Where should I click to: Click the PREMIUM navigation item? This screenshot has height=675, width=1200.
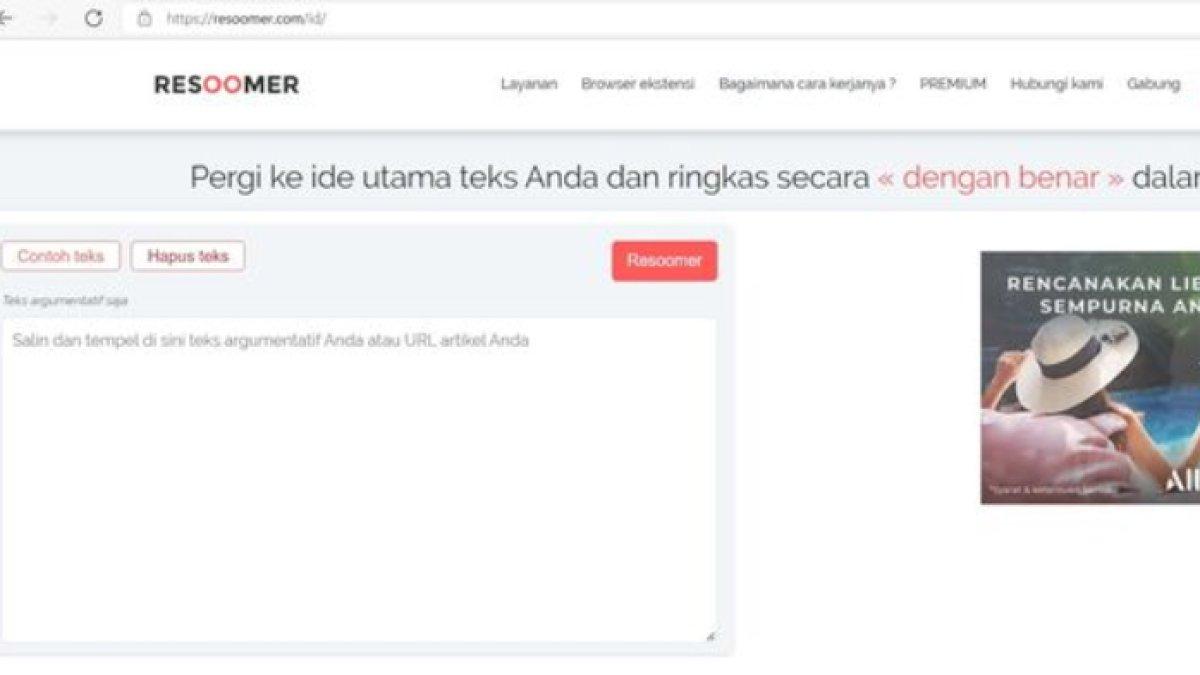click(951, 85)
